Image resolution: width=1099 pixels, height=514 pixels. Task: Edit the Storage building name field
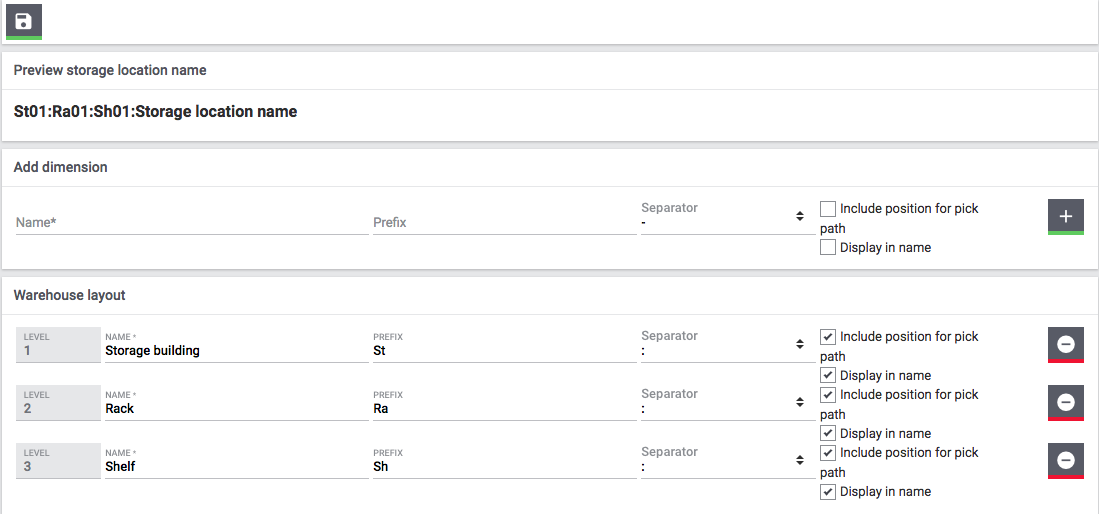coord(235,351)
